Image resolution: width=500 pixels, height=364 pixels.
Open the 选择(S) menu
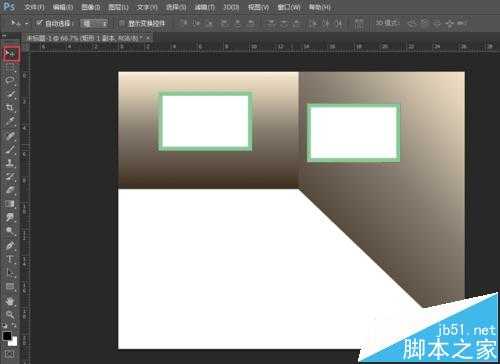(x=176, y=7)
